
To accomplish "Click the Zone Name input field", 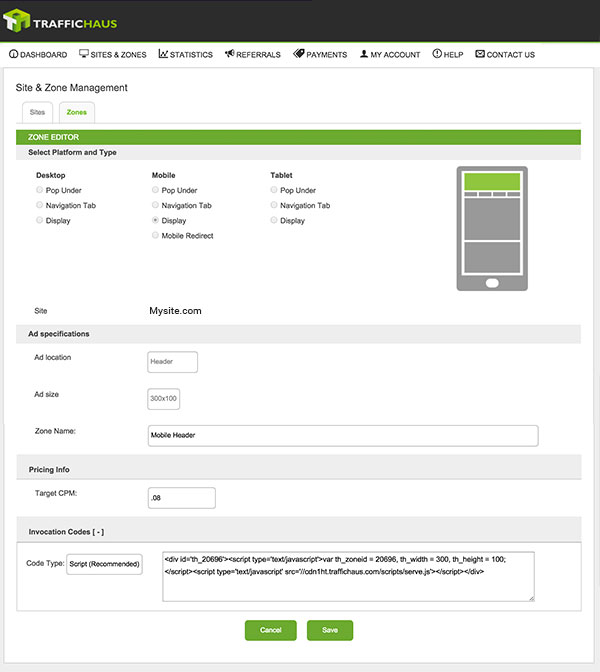I will 343,435.
